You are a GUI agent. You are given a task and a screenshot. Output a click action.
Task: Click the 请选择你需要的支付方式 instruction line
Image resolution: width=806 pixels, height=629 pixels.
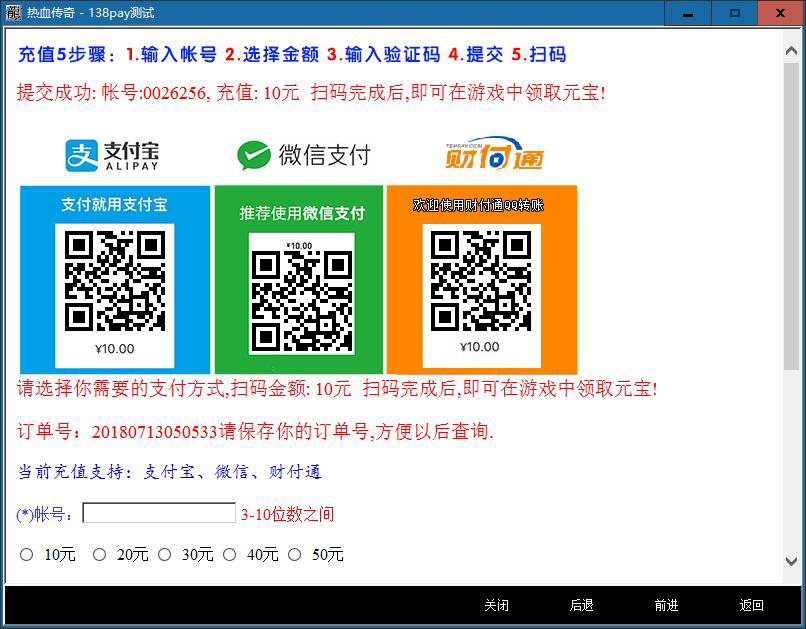pyautogui.click(x=337, y=388)
